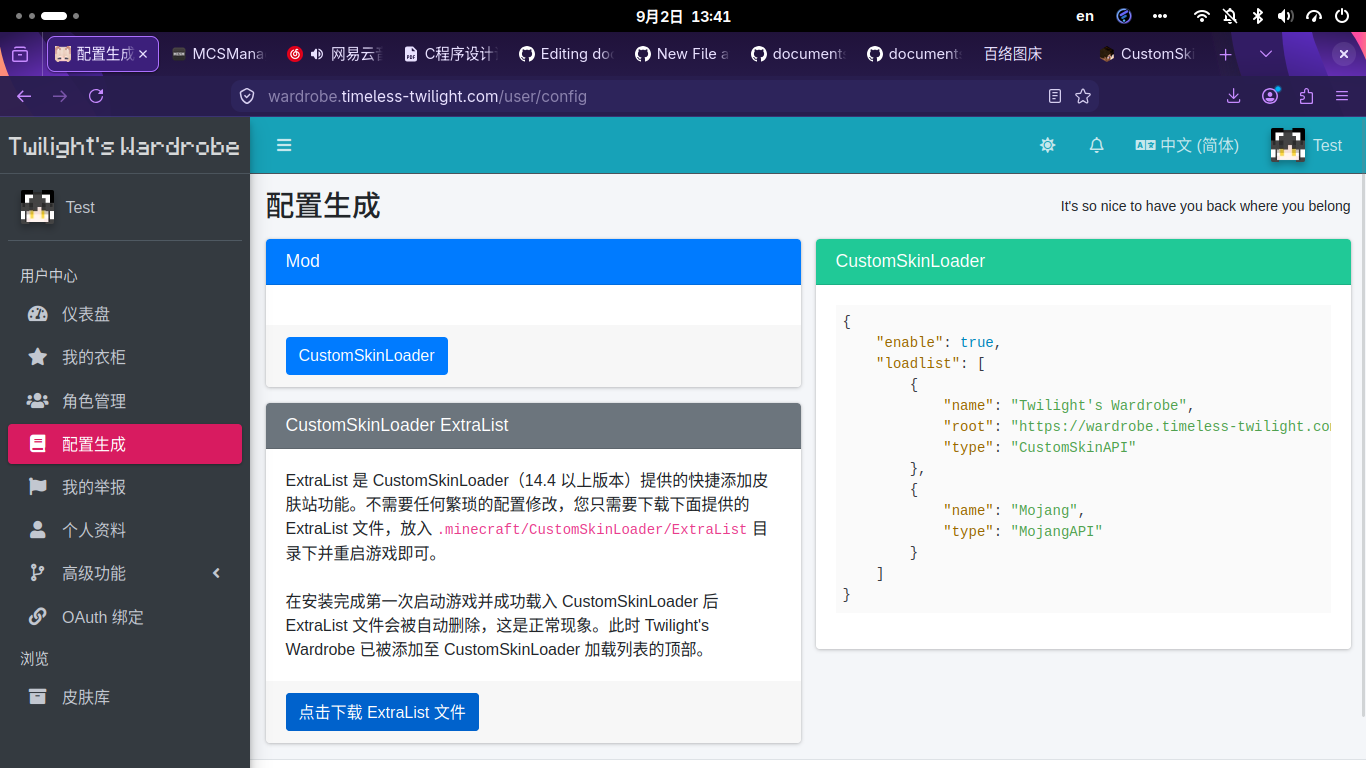Switch color theme via sun icon
1366x768 pixels.
1047,145
